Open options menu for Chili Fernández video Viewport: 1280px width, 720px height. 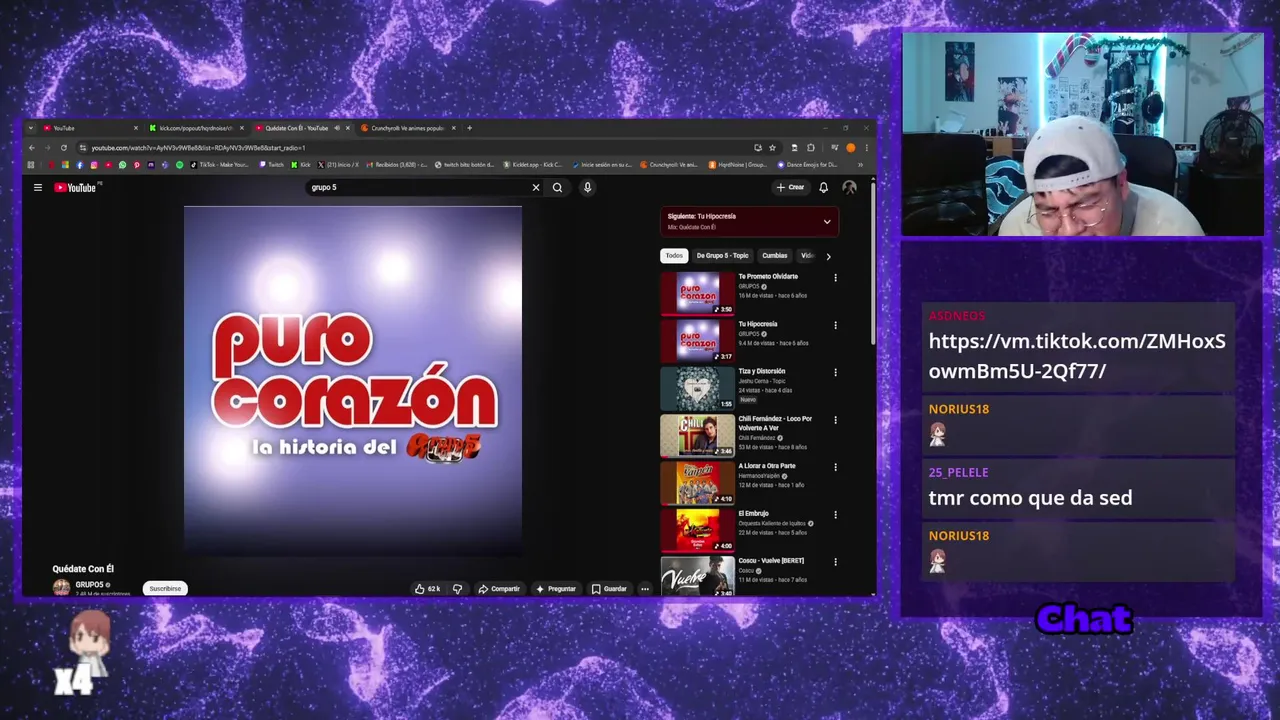[835, 420]
